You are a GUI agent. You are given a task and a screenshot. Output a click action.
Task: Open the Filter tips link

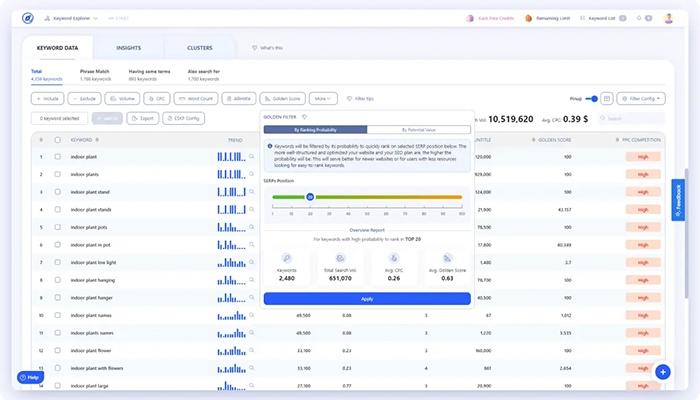(x=360, y=99)
